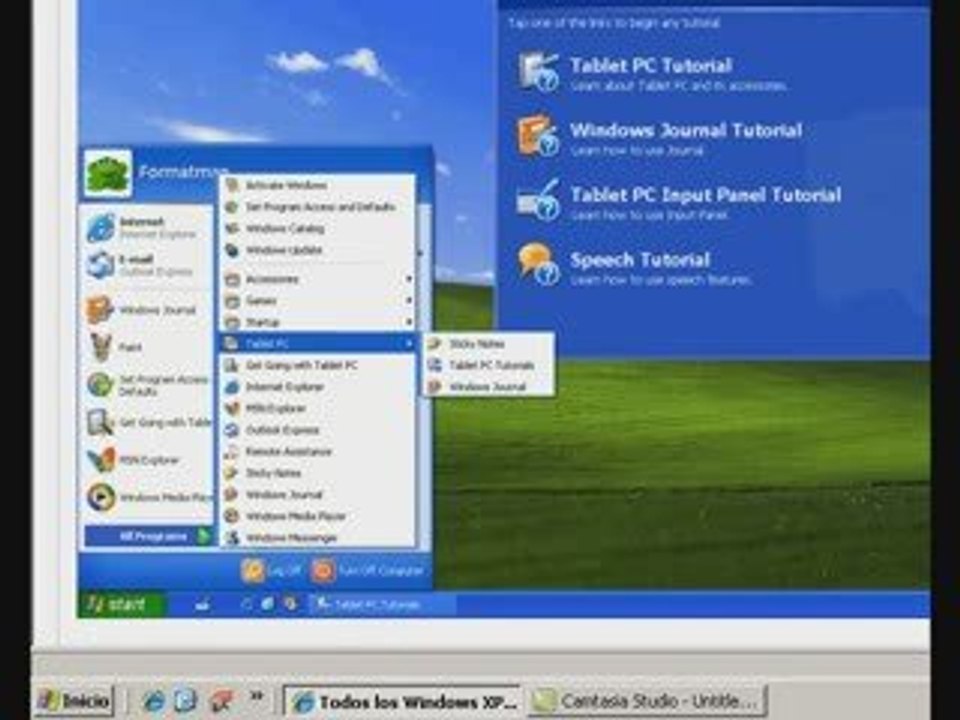Image resolution: width=960 pixels, height=720 pixels.
Task: Click the Tablet PC Tutorial question-mark icon
Action: point(538,72)
